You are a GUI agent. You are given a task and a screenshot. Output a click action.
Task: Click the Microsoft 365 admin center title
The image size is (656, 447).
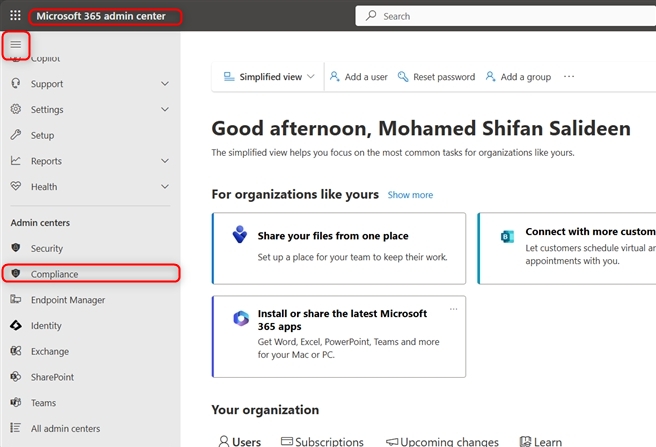101,16
